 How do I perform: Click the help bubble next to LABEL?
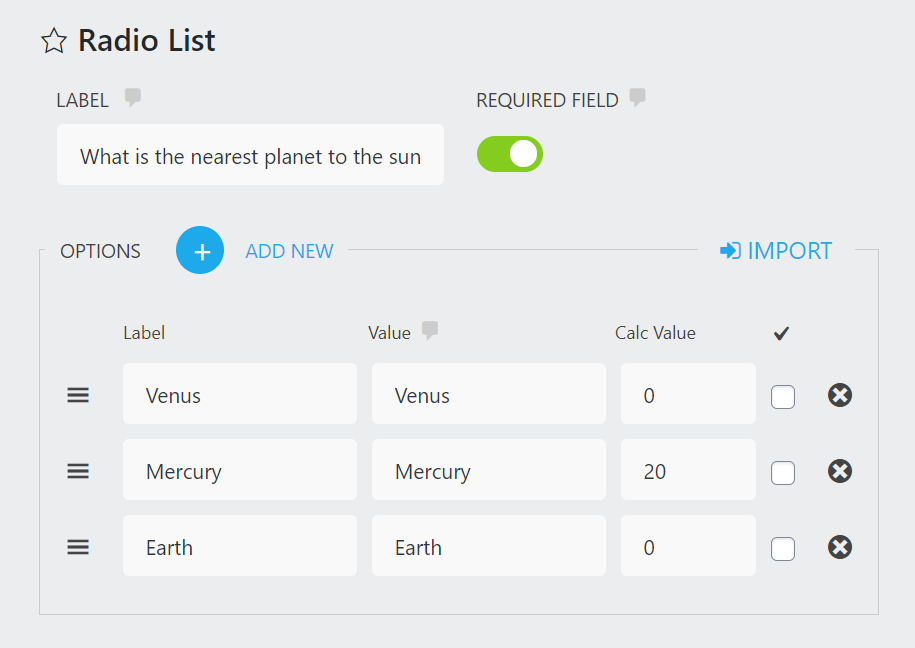click(132, 98)
